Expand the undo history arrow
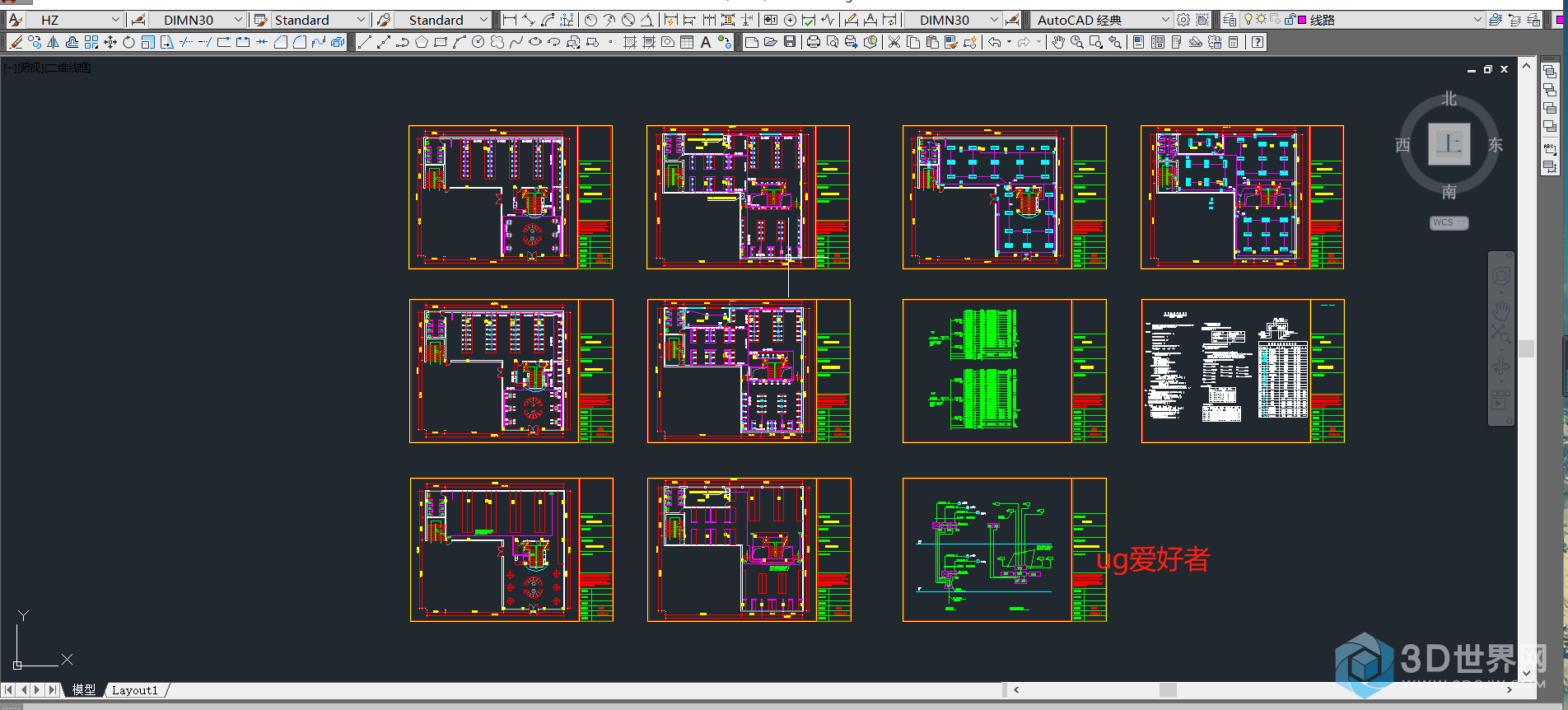This screenshot has height=710, width=1568. (x=1010, y=42)
